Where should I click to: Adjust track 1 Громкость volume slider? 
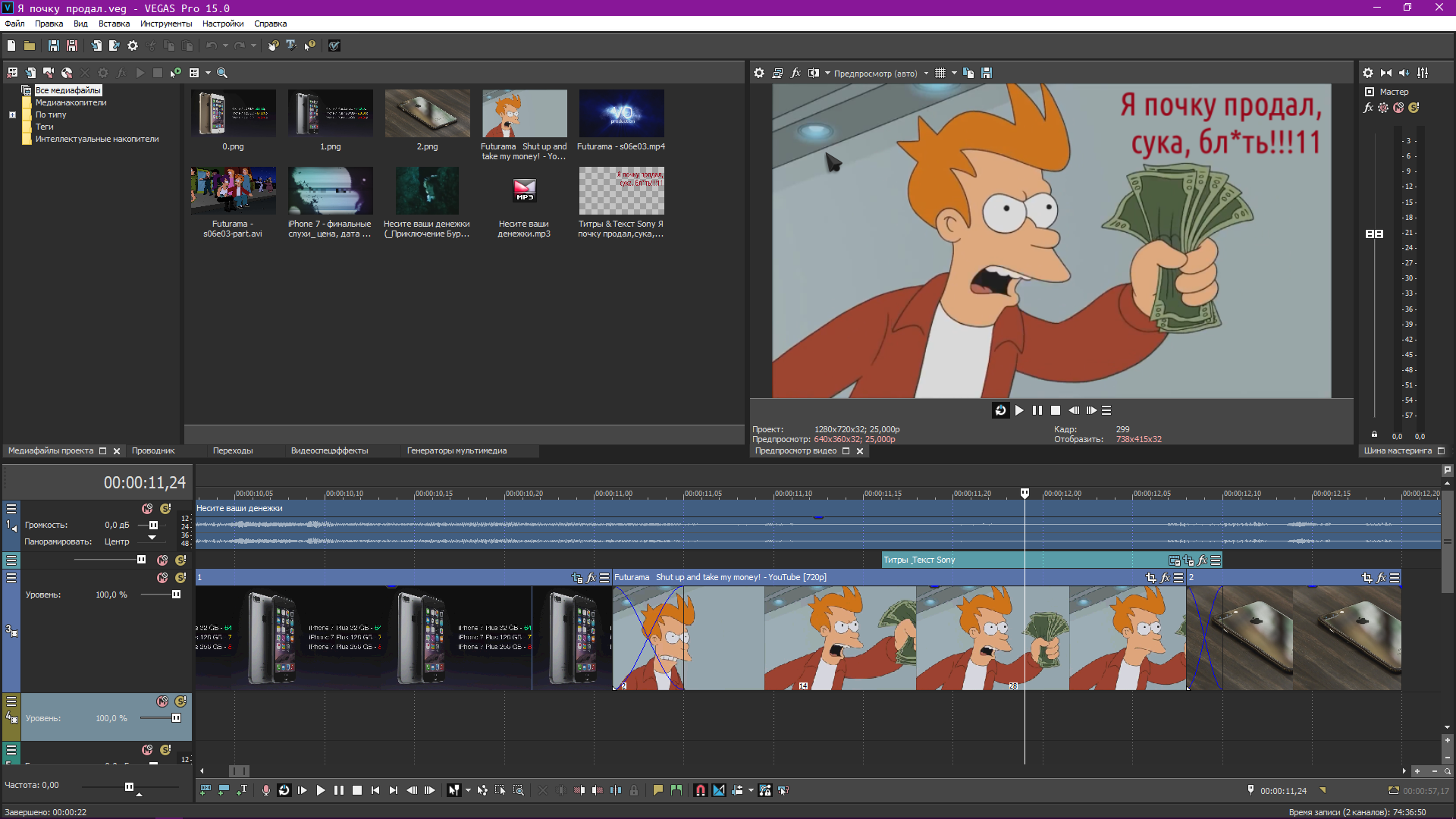[153, 525]
